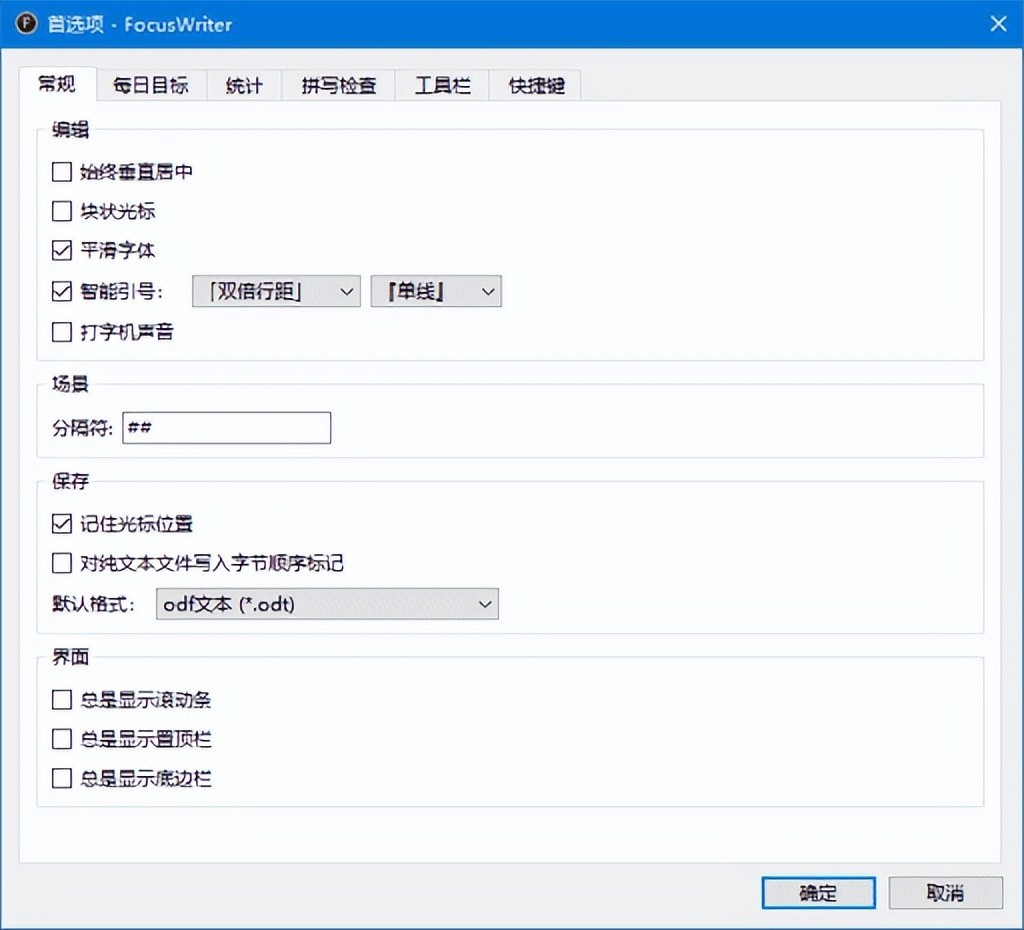Uncheck 记住光标位置 checkbox

click(x=61, y=524)
